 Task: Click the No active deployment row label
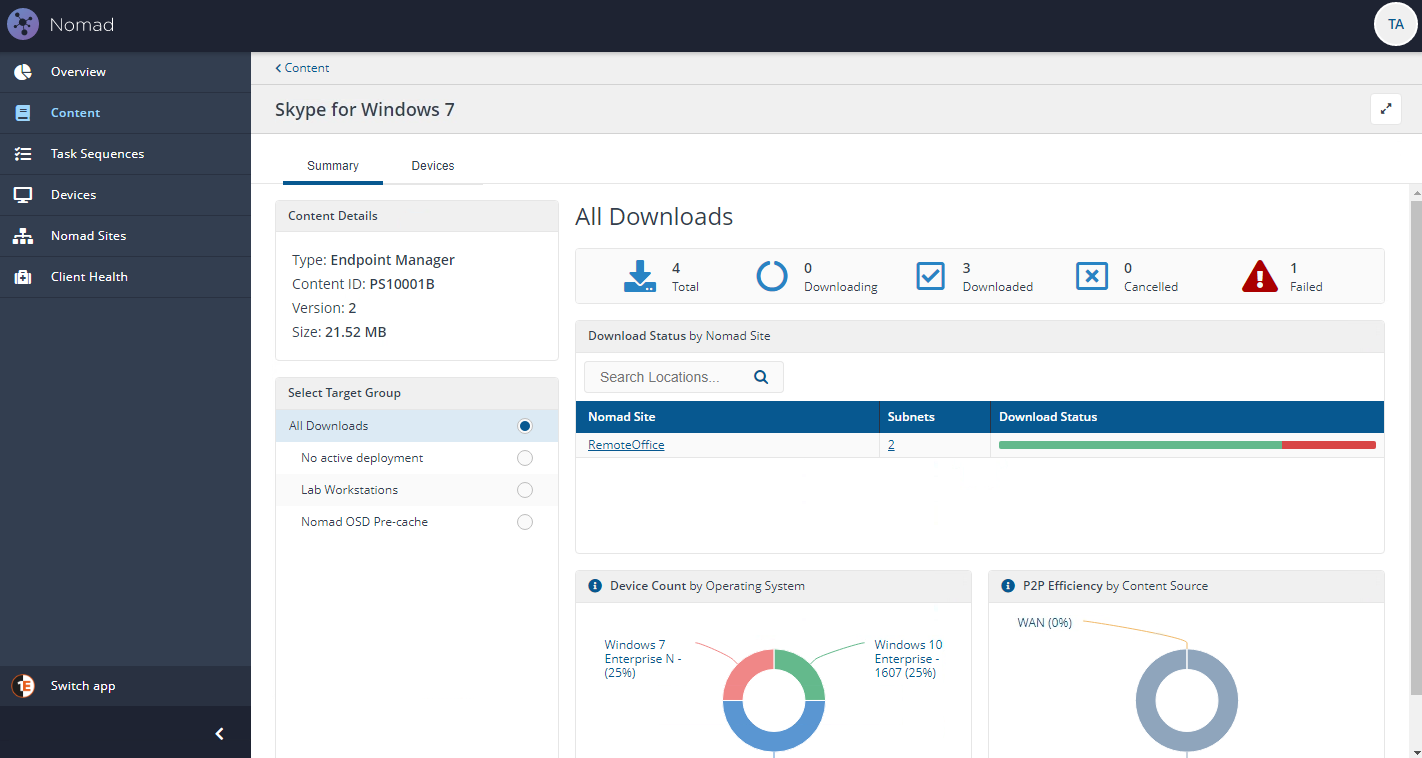pyautogui.click(x=362, y=458)
